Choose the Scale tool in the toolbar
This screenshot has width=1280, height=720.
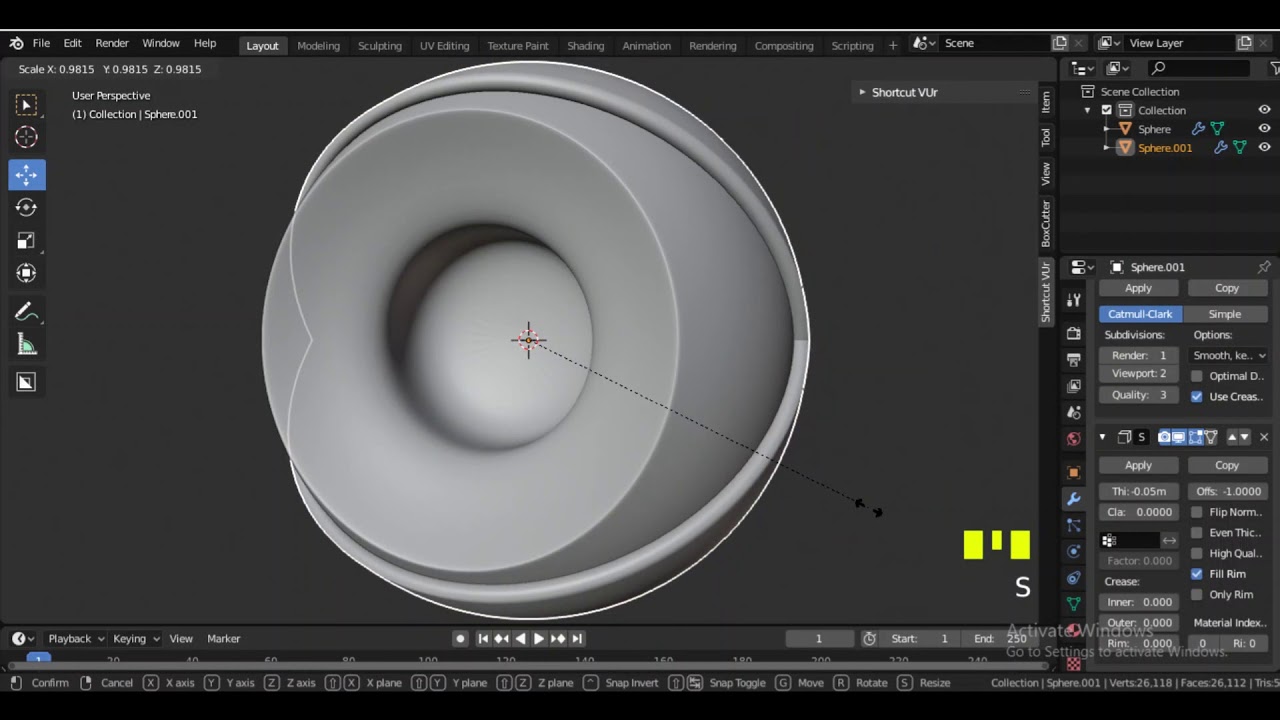[x=26, y=240]
